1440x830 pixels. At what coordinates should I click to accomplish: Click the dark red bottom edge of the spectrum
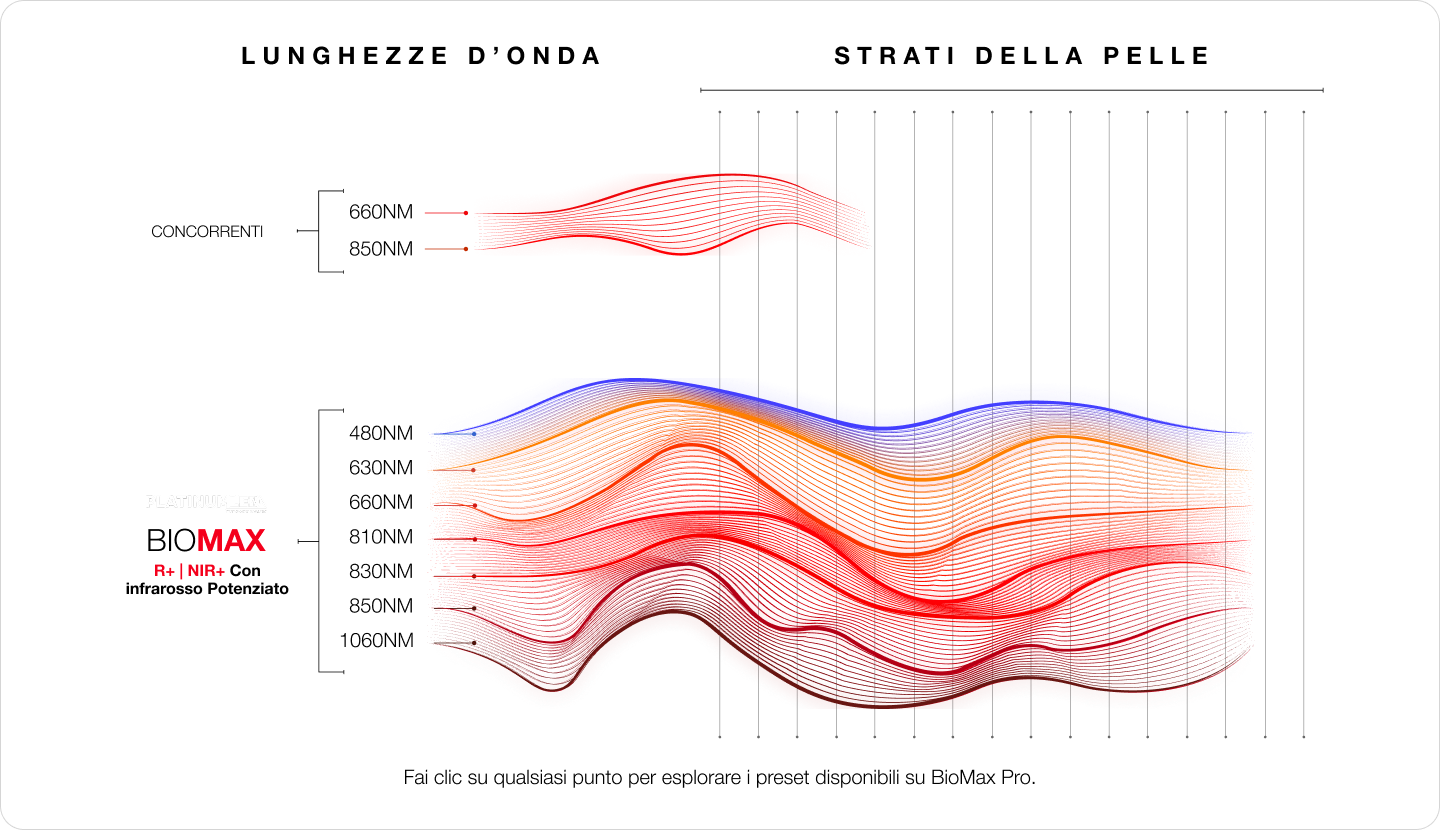pos(900,700)
